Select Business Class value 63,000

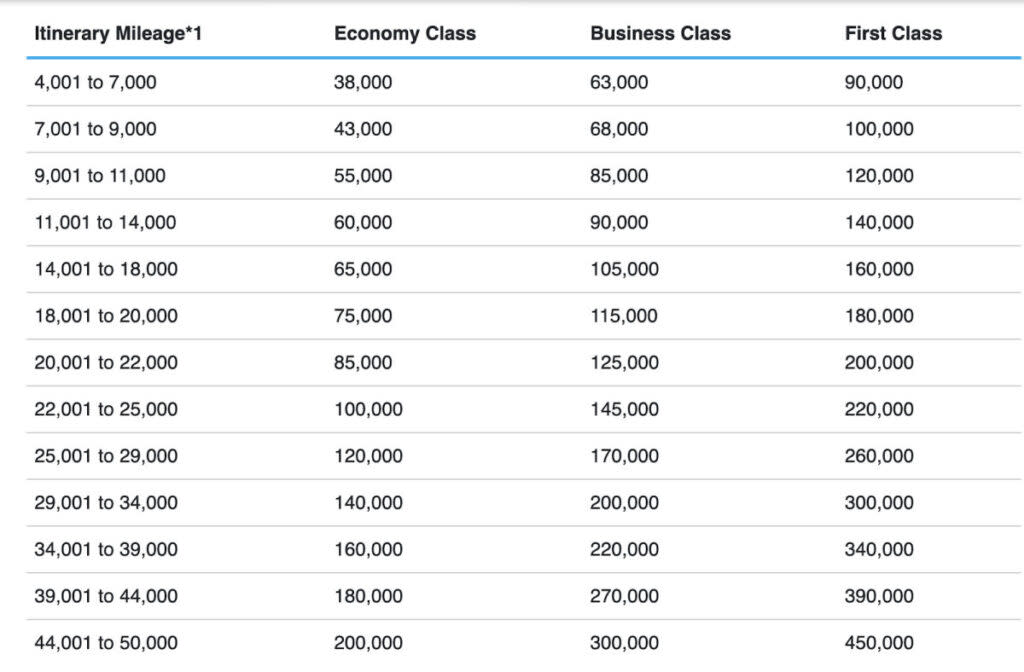619,82
